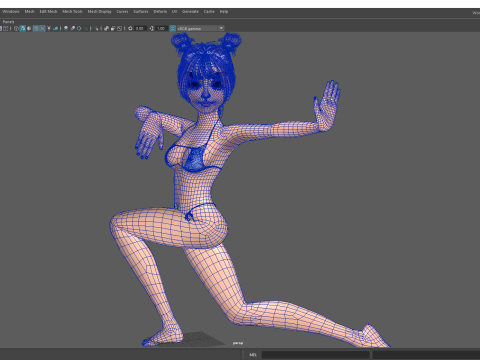This screenshot has width=480, height=360.
Task: Toggle Use Default Material half-sphere icon
Action: pyautogui.click(x=29, y=29)
